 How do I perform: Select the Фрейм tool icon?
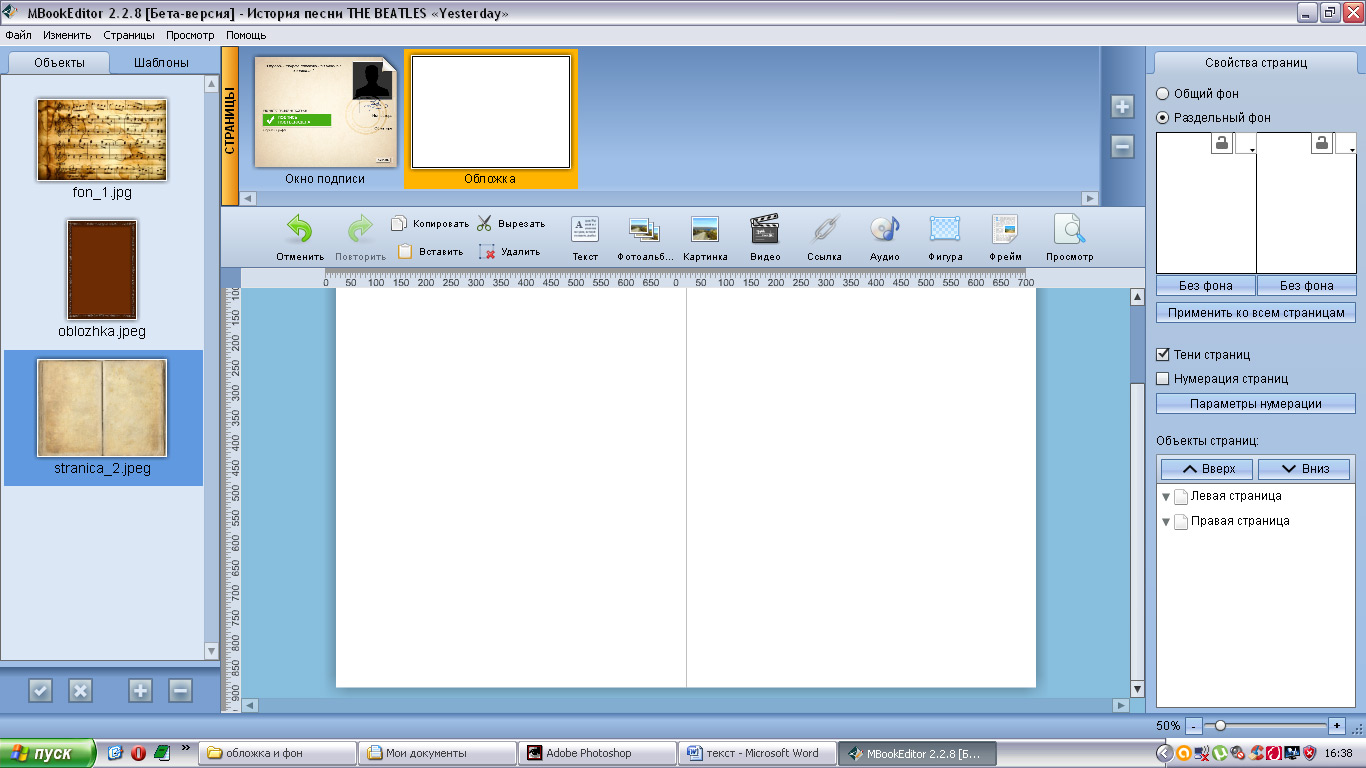point(1005,230)
